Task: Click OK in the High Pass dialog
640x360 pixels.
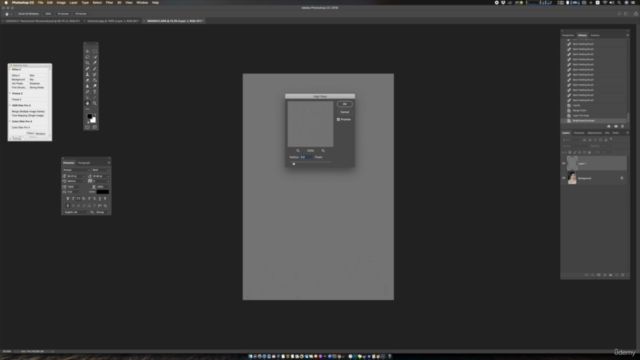Action: click(x=344, y=104)
